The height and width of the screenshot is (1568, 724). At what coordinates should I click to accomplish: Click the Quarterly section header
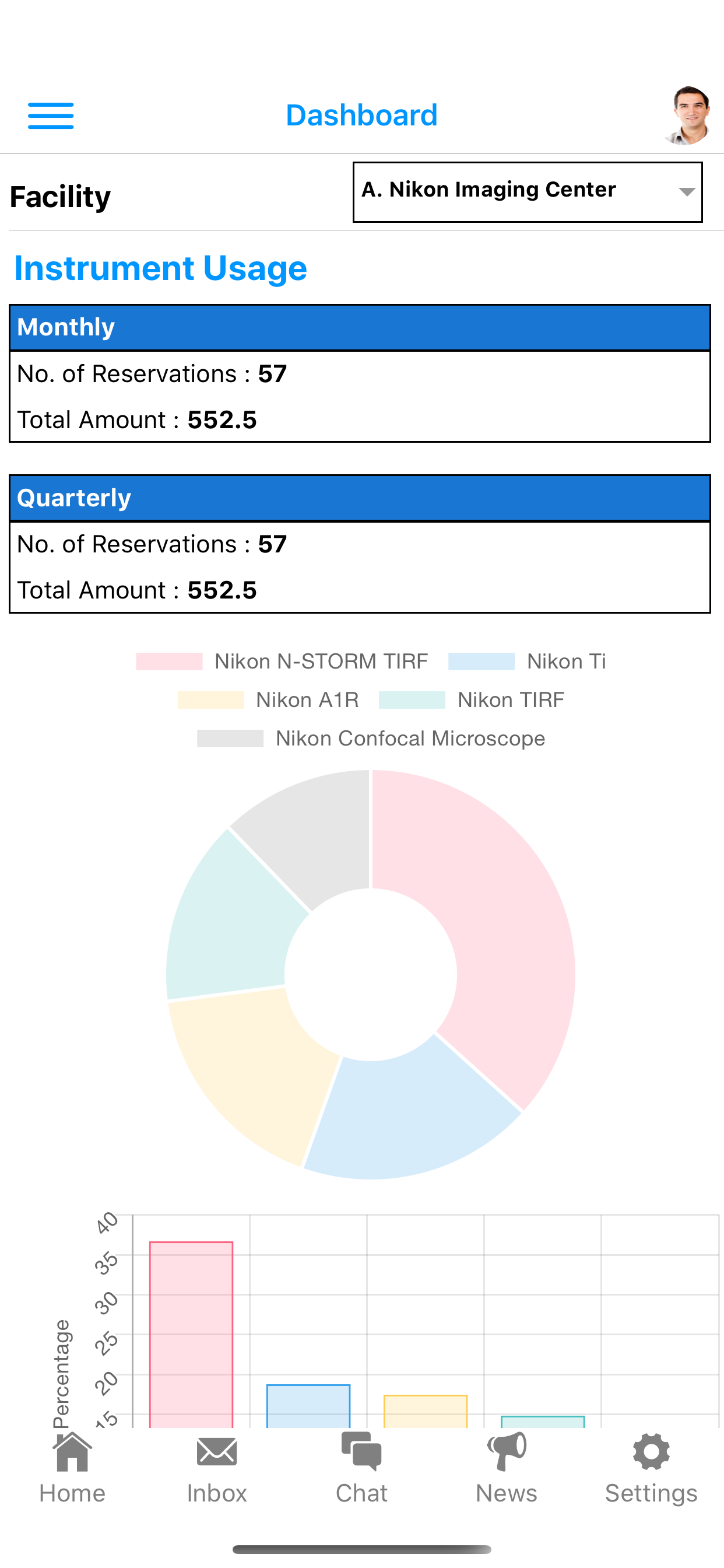click(360, 498)
